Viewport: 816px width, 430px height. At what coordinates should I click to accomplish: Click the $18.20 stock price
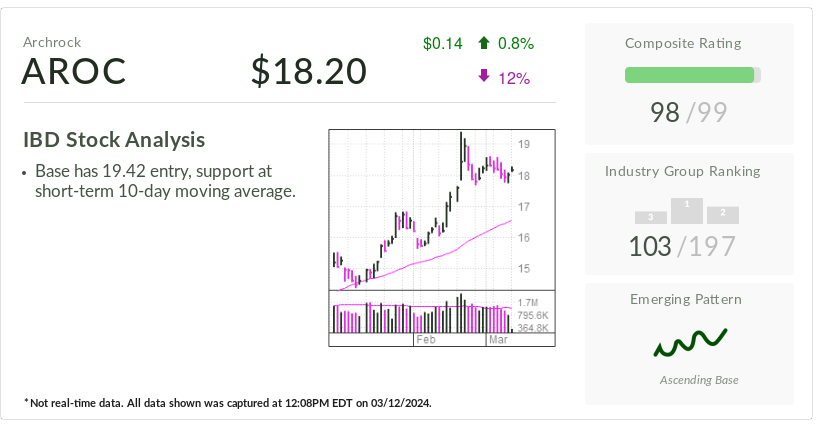coord(309,72)
